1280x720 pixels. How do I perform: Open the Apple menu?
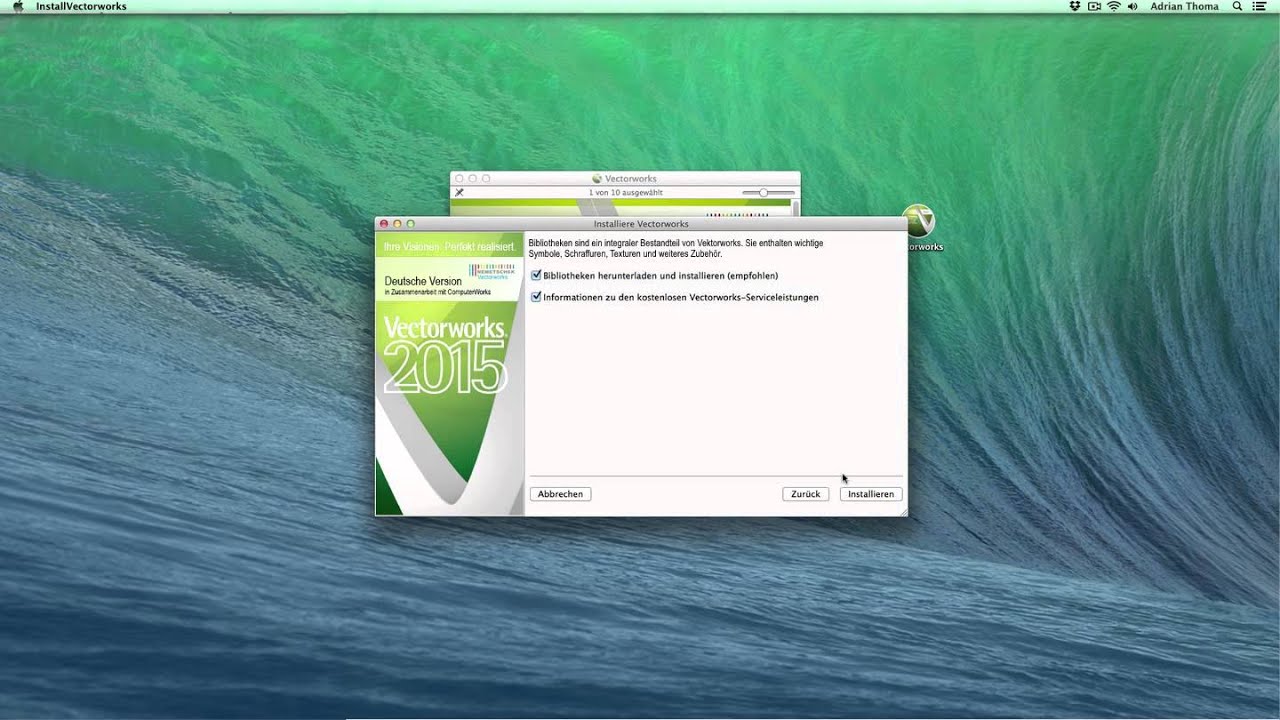tap(17, 6)
